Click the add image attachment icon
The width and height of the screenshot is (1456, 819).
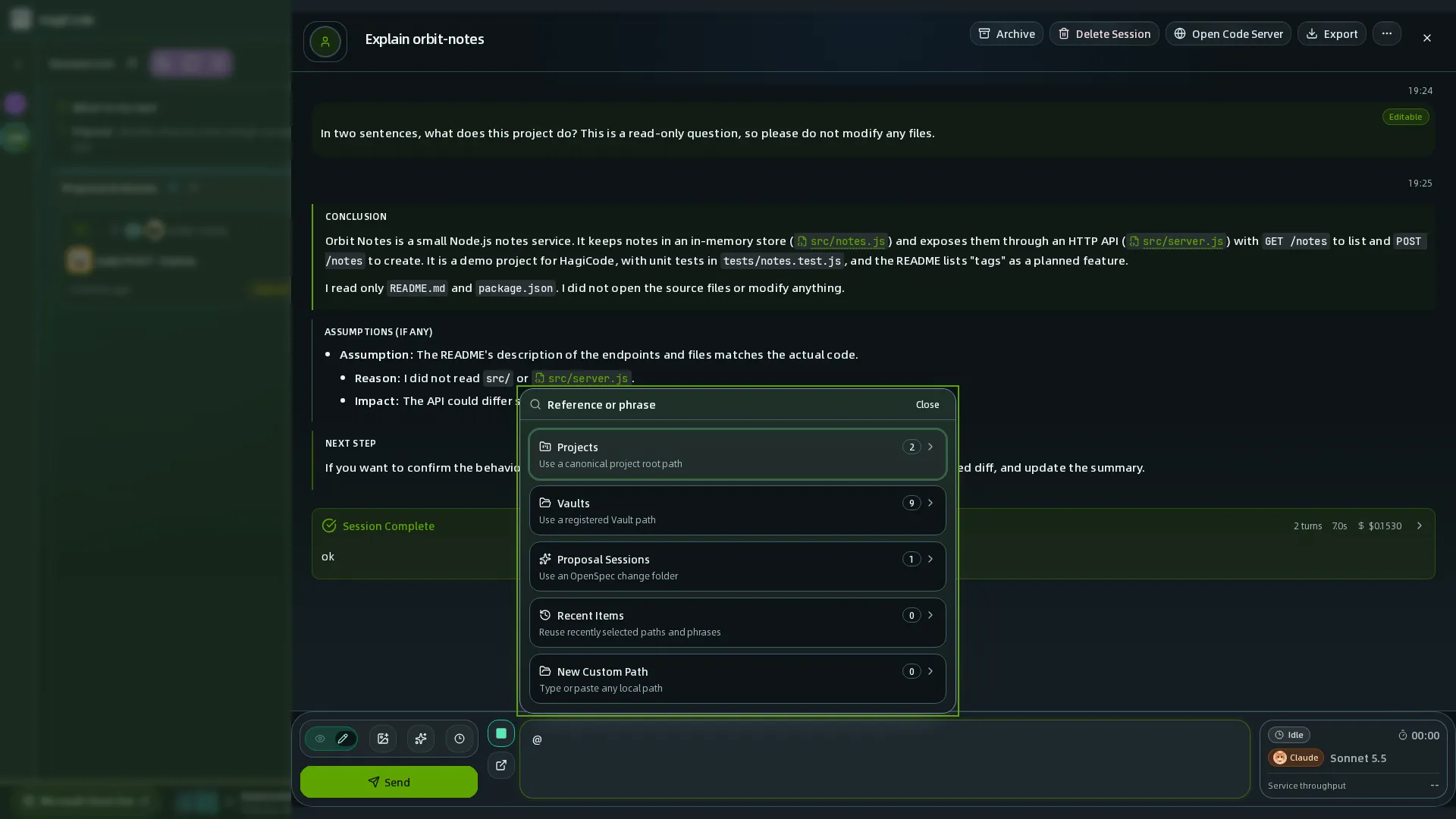click(x=382, y=739)
